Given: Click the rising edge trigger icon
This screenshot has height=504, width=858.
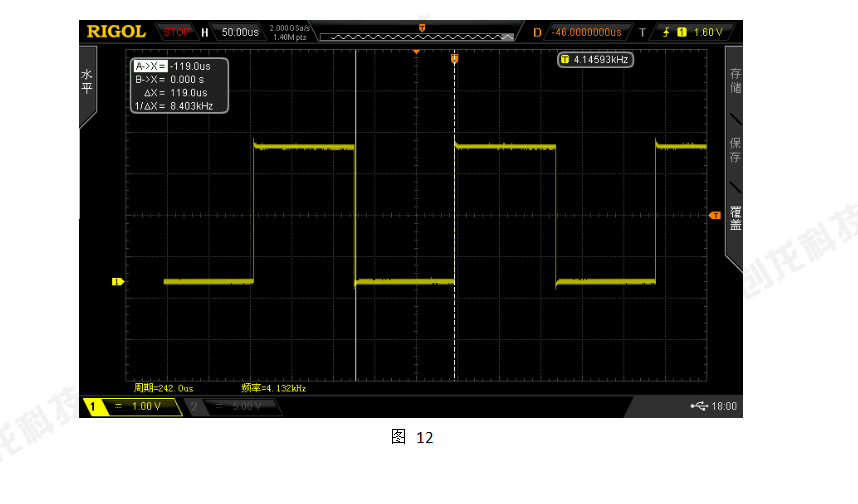Looking at the screenshot, I should click(x=666, y=32).
